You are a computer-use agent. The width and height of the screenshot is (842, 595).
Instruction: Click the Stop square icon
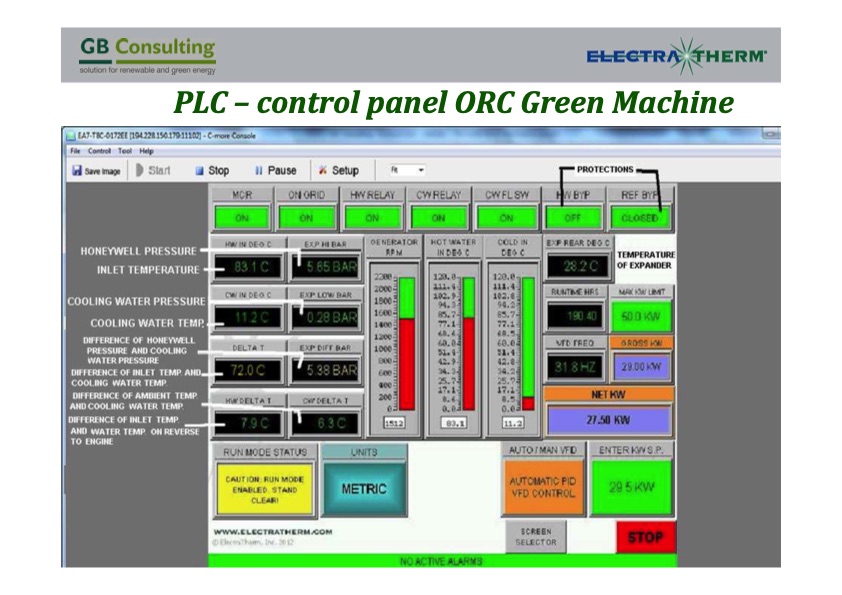pos(199,171)
